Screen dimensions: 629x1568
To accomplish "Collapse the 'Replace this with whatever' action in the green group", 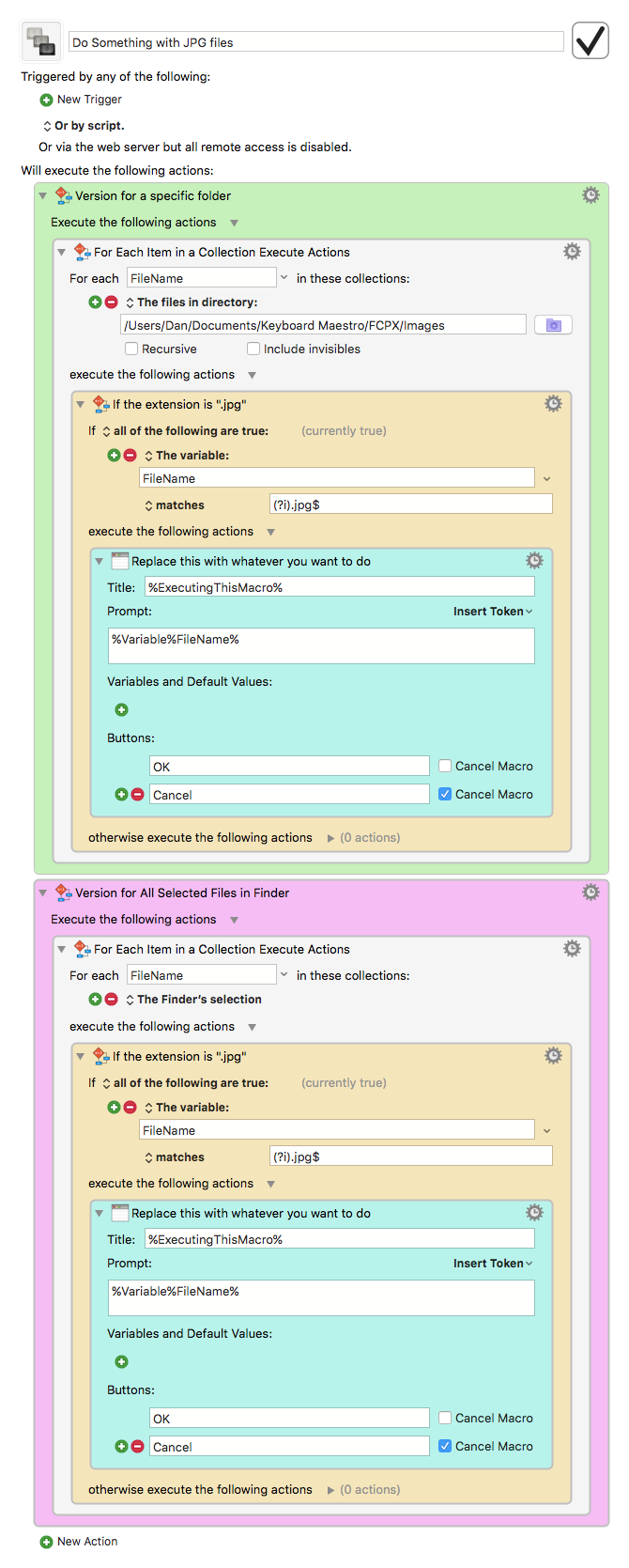I will (x=100, y=562).
